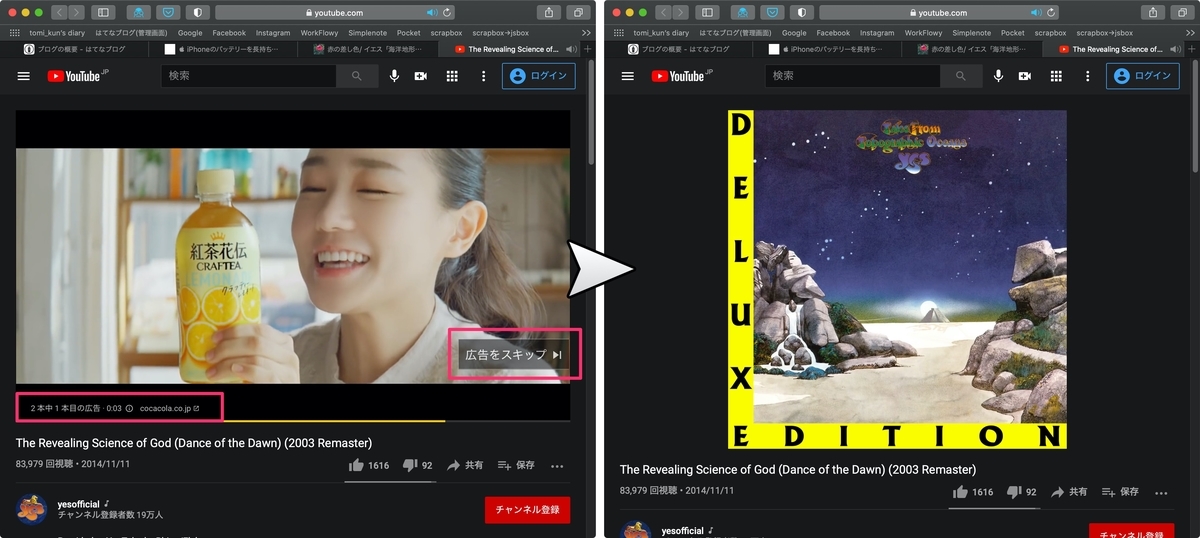This screenshot has height=538, width=1200.
Task: Mute tab audio in ad-playing window address bar
Action: (432, 13)
